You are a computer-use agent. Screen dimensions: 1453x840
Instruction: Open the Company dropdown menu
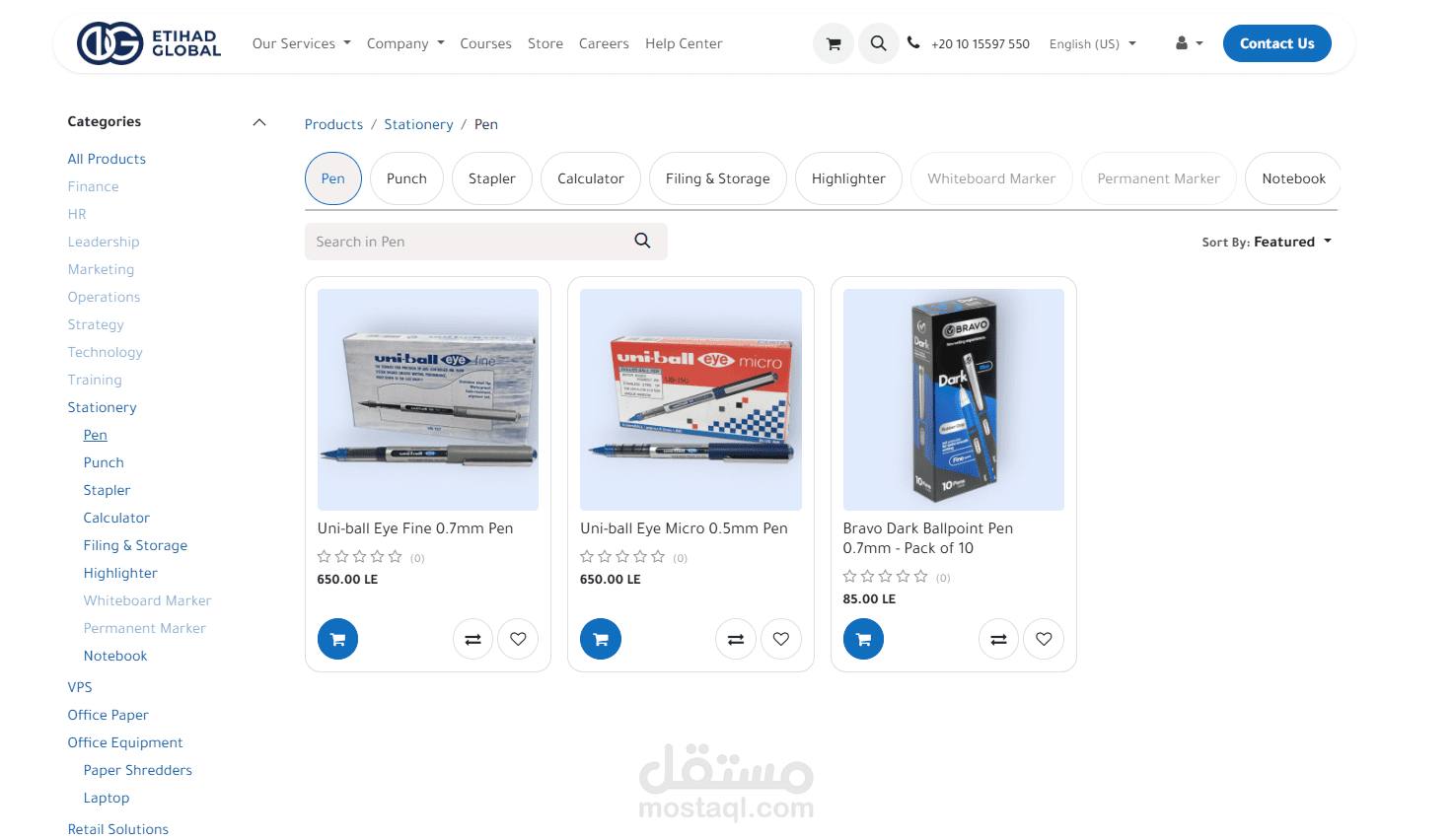pos(405,43)
